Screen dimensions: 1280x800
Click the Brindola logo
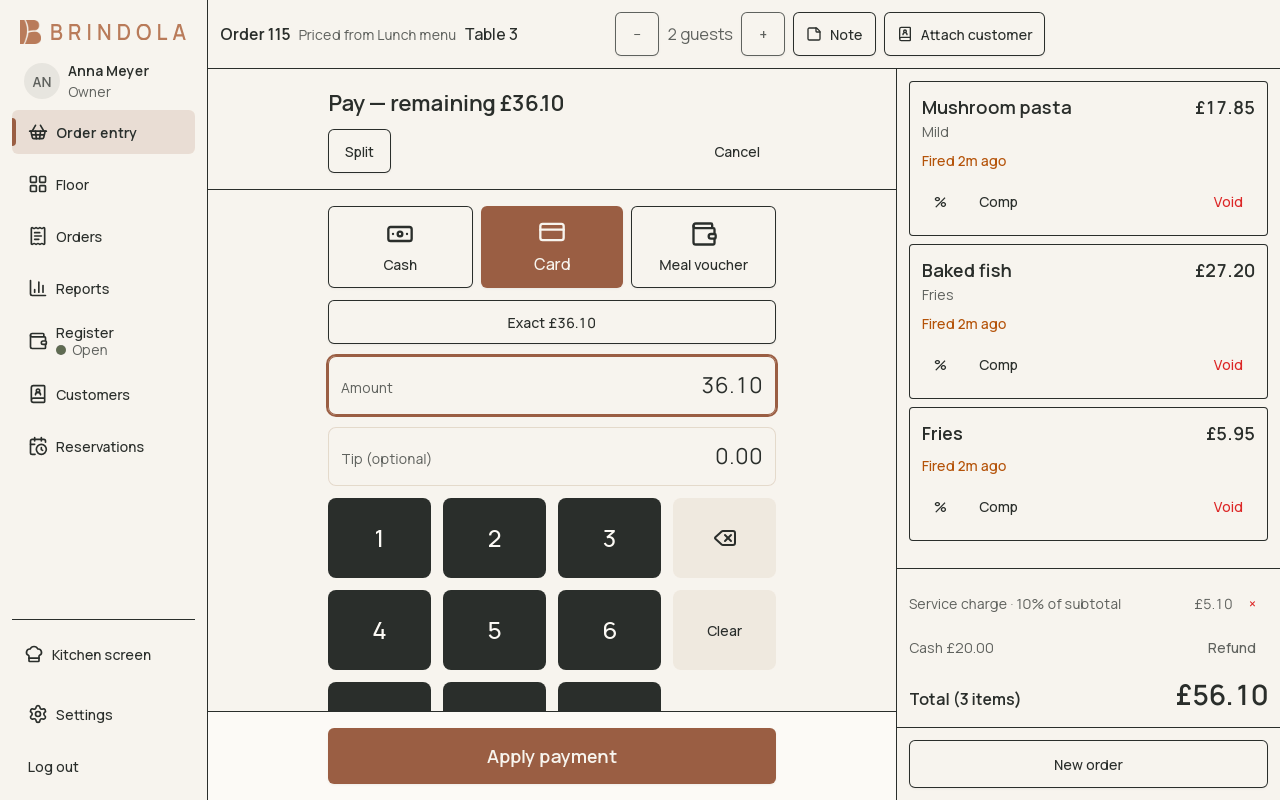(x=103, y=32)
